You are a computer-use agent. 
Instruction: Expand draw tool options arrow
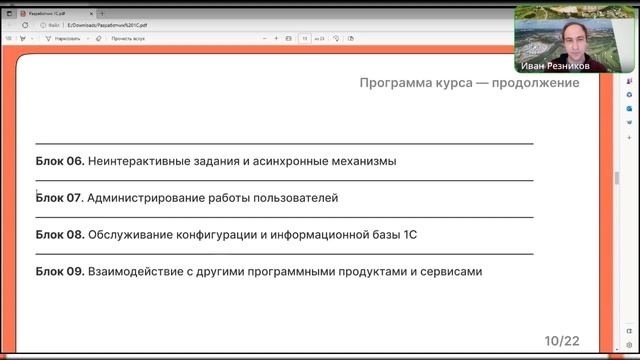tap(88, 38)
